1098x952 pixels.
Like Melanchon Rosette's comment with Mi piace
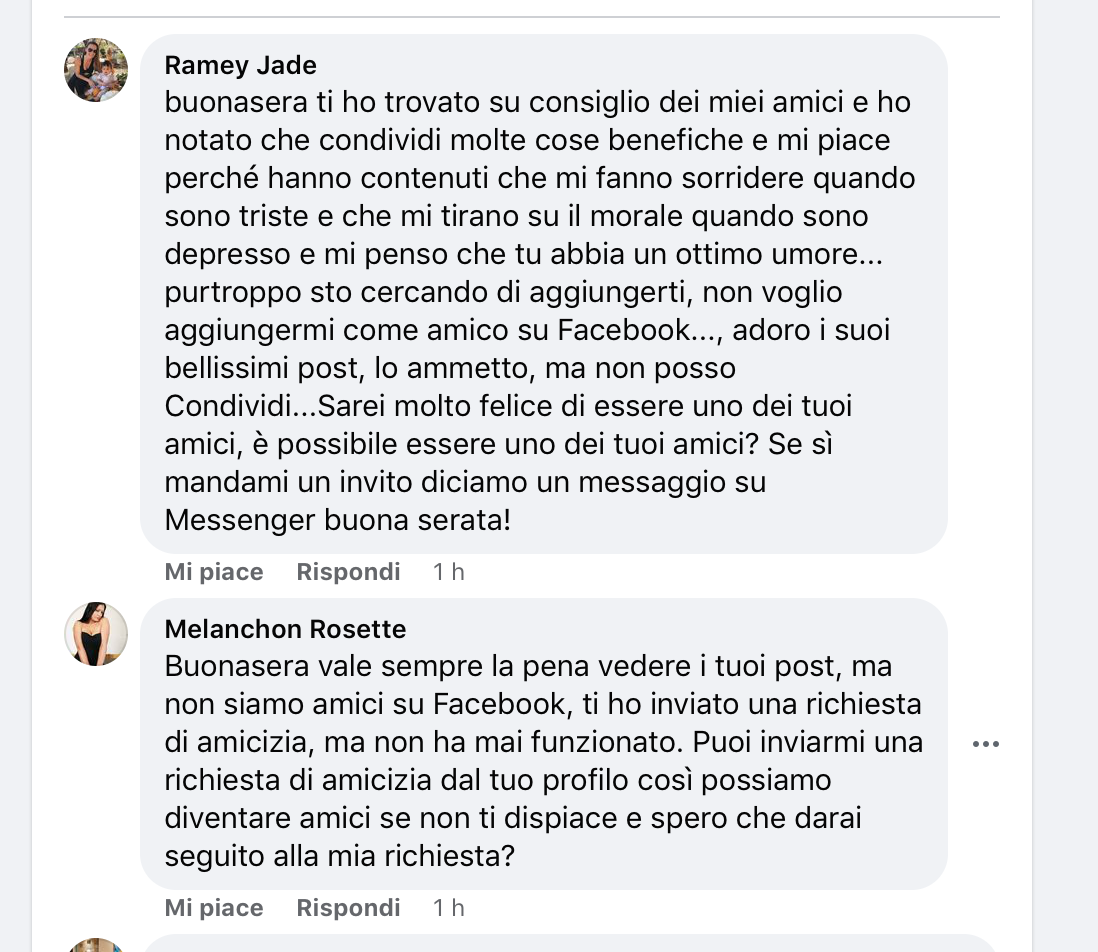pyautogui.click(x=214, y=908)
